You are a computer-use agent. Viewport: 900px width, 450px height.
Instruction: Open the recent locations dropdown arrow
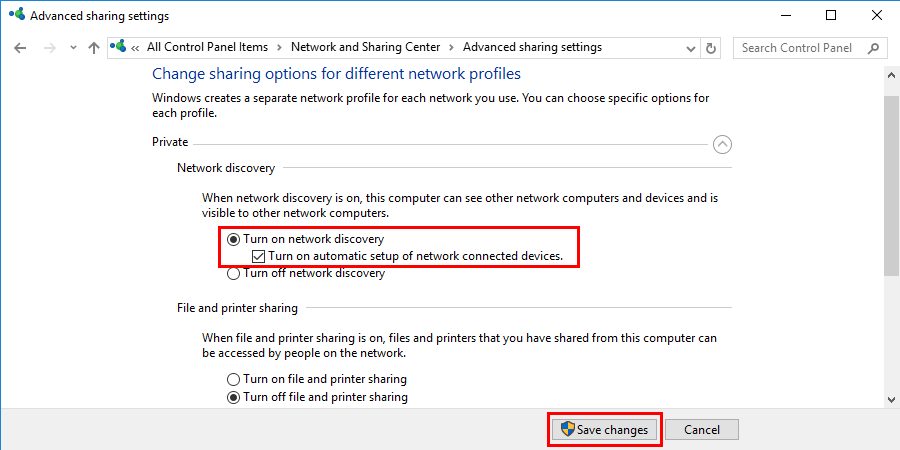[x=73, y=48]
